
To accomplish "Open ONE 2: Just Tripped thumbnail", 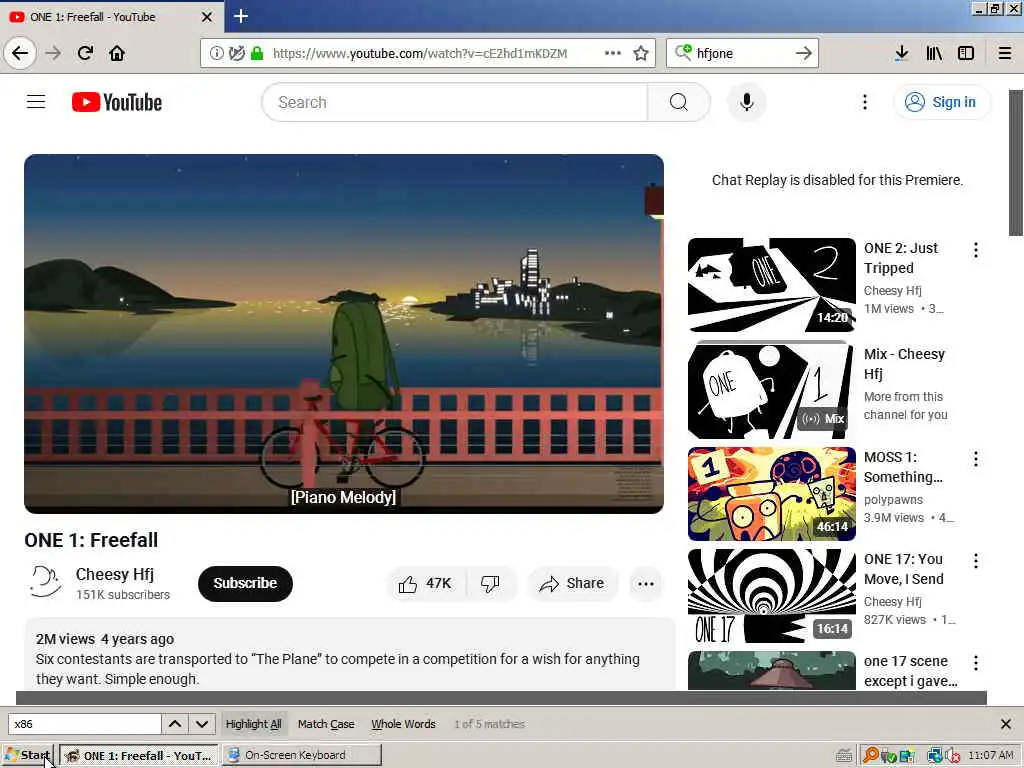I will click(771, 285).
